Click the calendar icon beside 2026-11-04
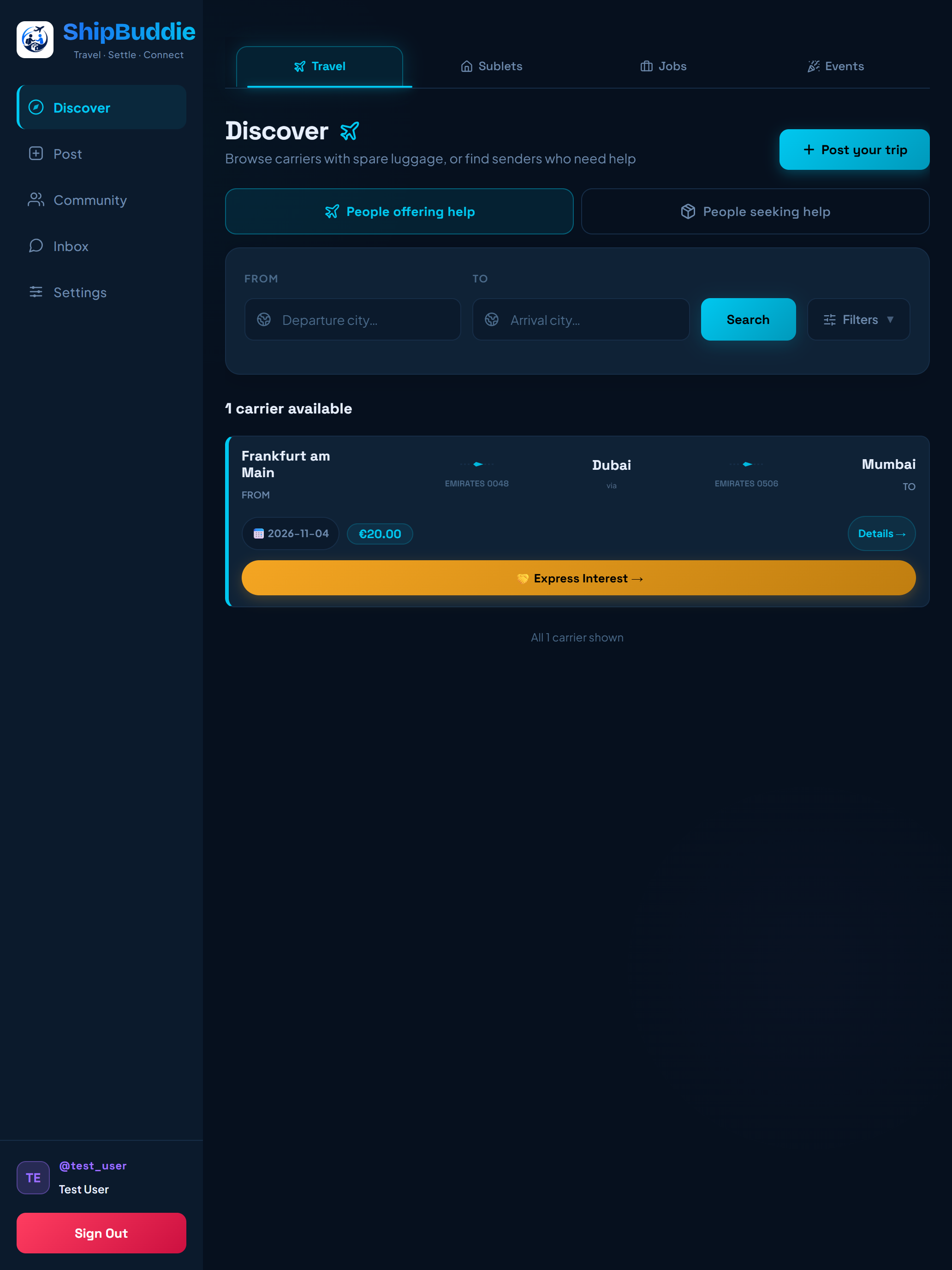Viewport: 952px width, 1270px height. (259, 534)
